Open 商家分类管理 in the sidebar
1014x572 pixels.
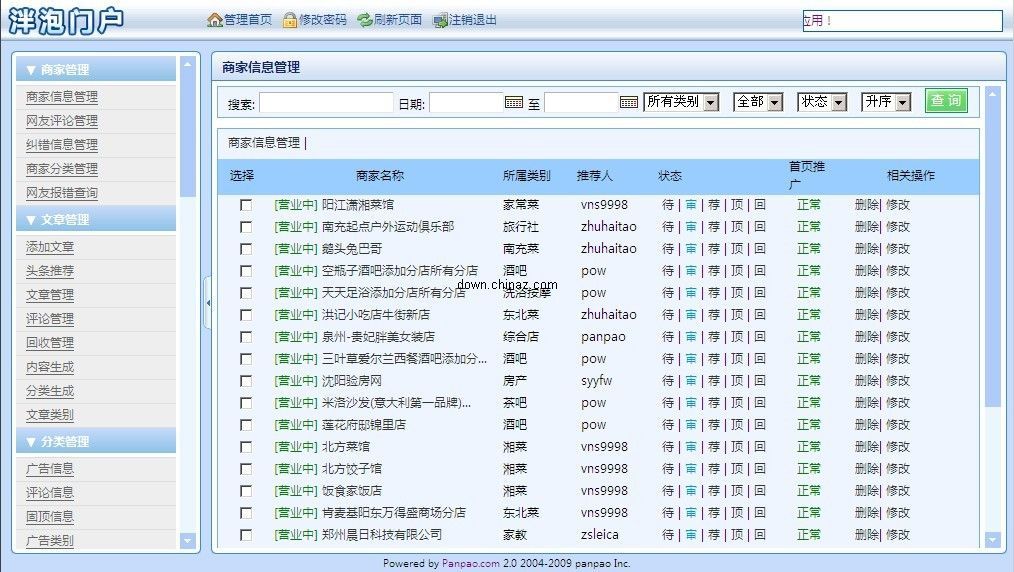[x=61, y=169]
